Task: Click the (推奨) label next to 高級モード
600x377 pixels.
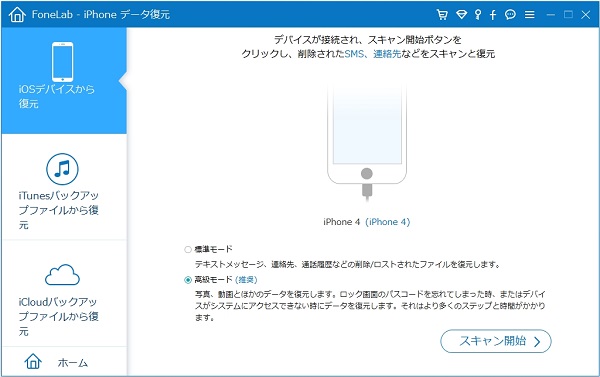Action: click(x=246, y=280)
